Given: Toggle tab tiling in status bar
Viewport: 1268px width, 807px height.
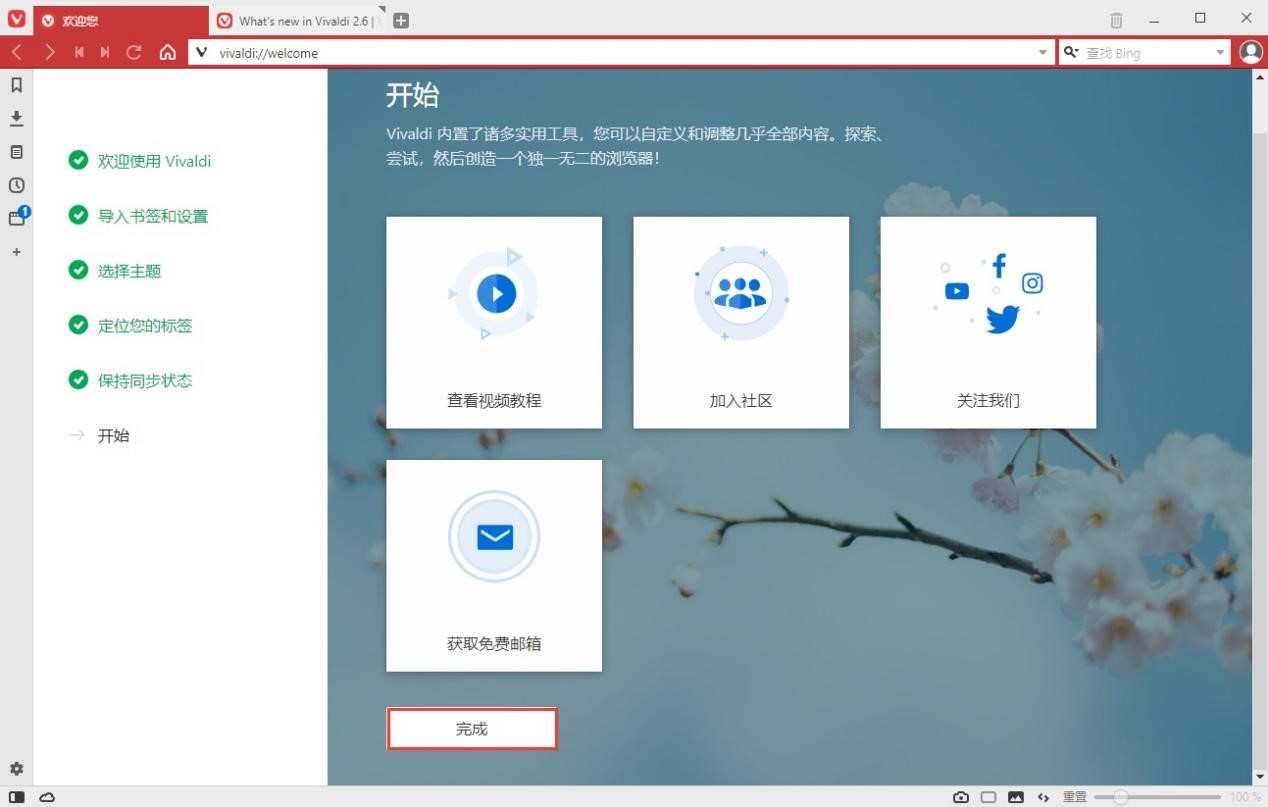Looking at the screenshot, I should click(x=988, y=797).
